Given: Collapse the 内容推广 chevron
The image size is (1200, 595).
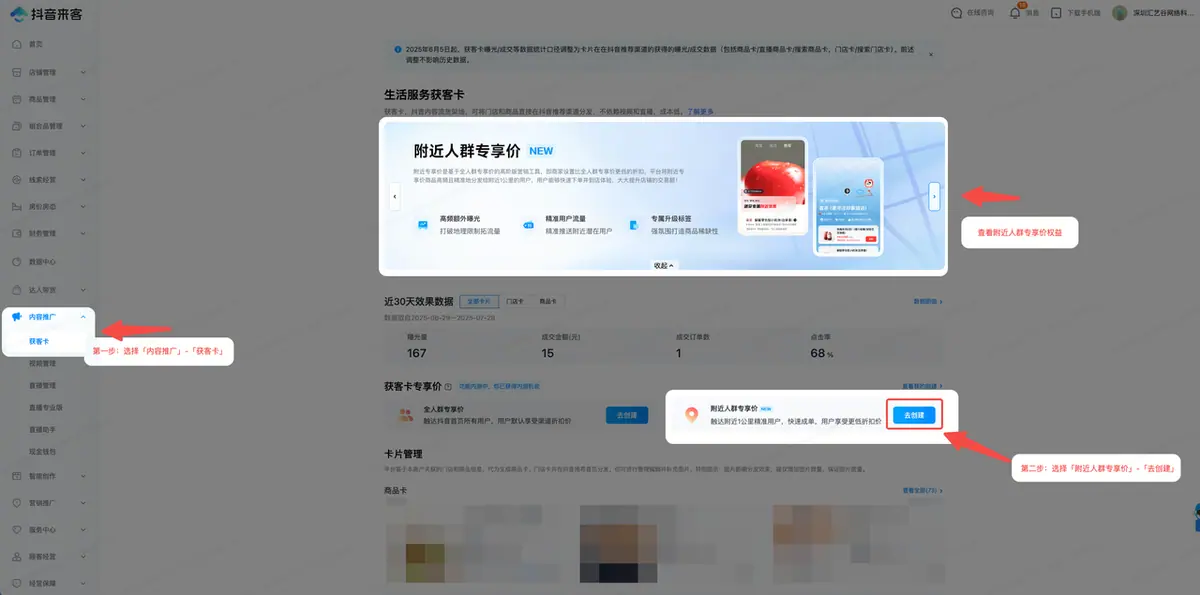Looking at the screenshot, I should (83, 317).
